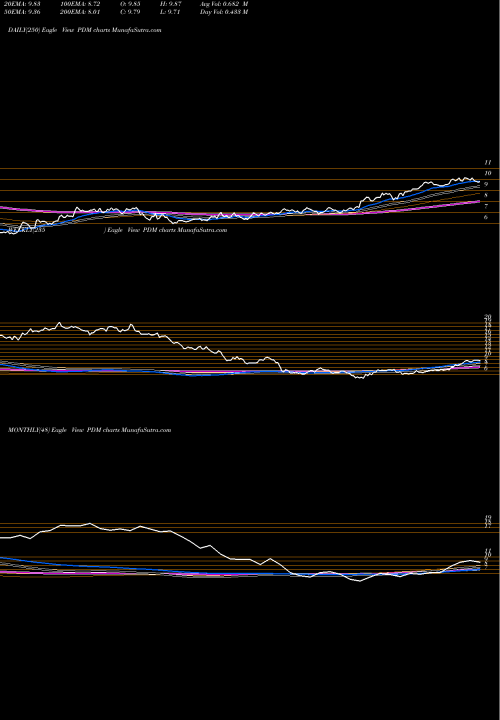Click the '10' price label on daily chart
This screenshot has height=720, width=500.
pyautogui.click(x=488, y=173)
